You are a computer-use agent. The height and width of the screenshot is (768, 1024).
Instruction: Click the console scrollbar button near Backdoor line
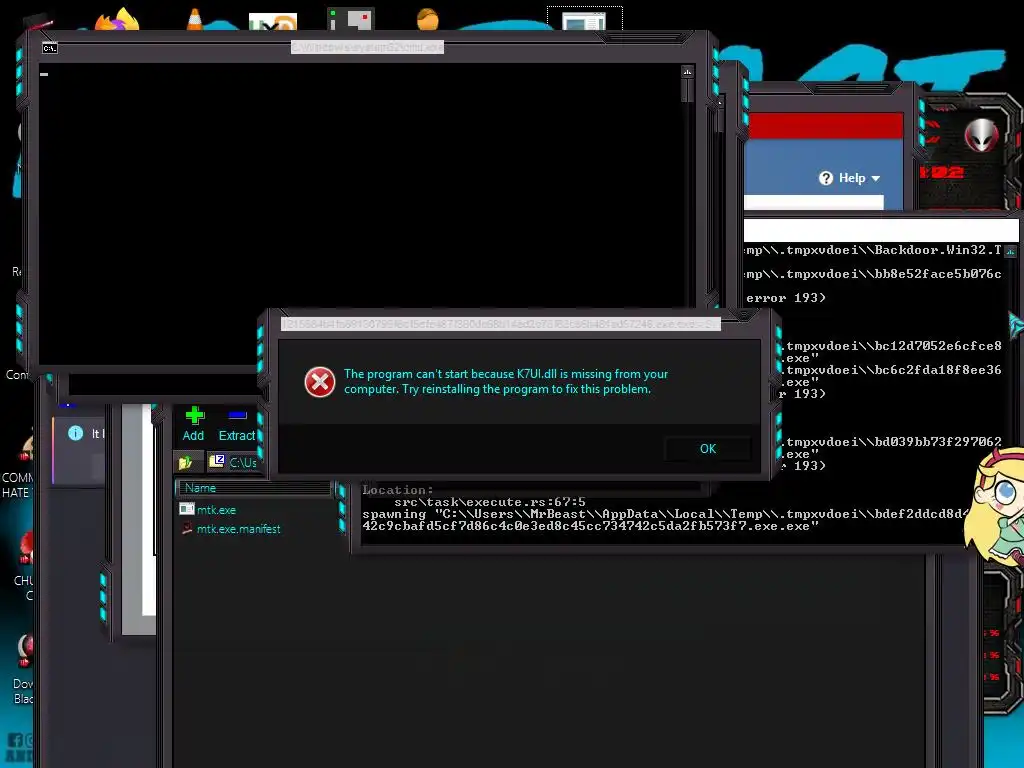point(1010,251)
